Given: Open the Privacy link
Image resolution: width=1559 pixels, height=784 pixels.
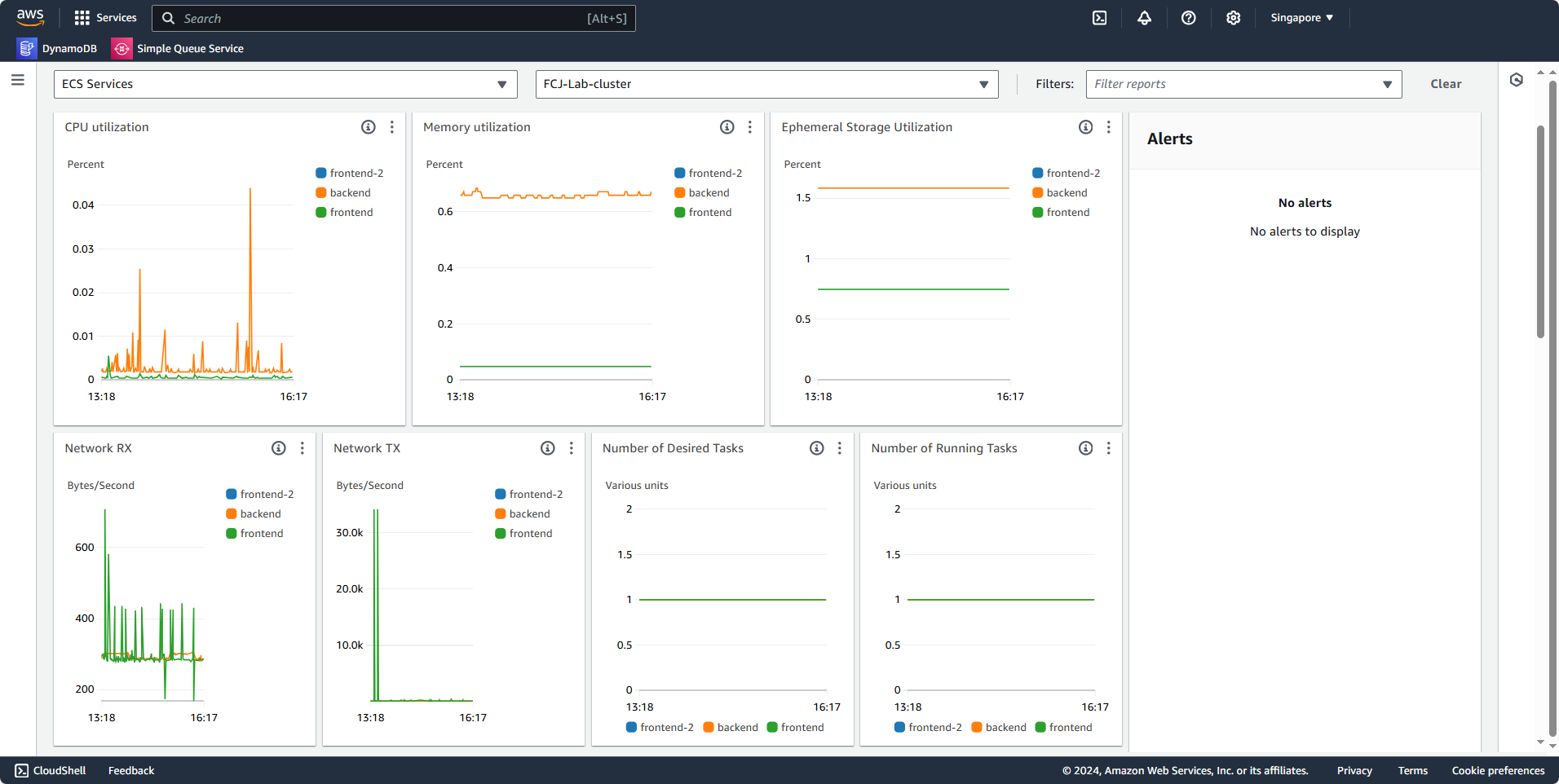Looking at the screenshot, I should 1354,771.
